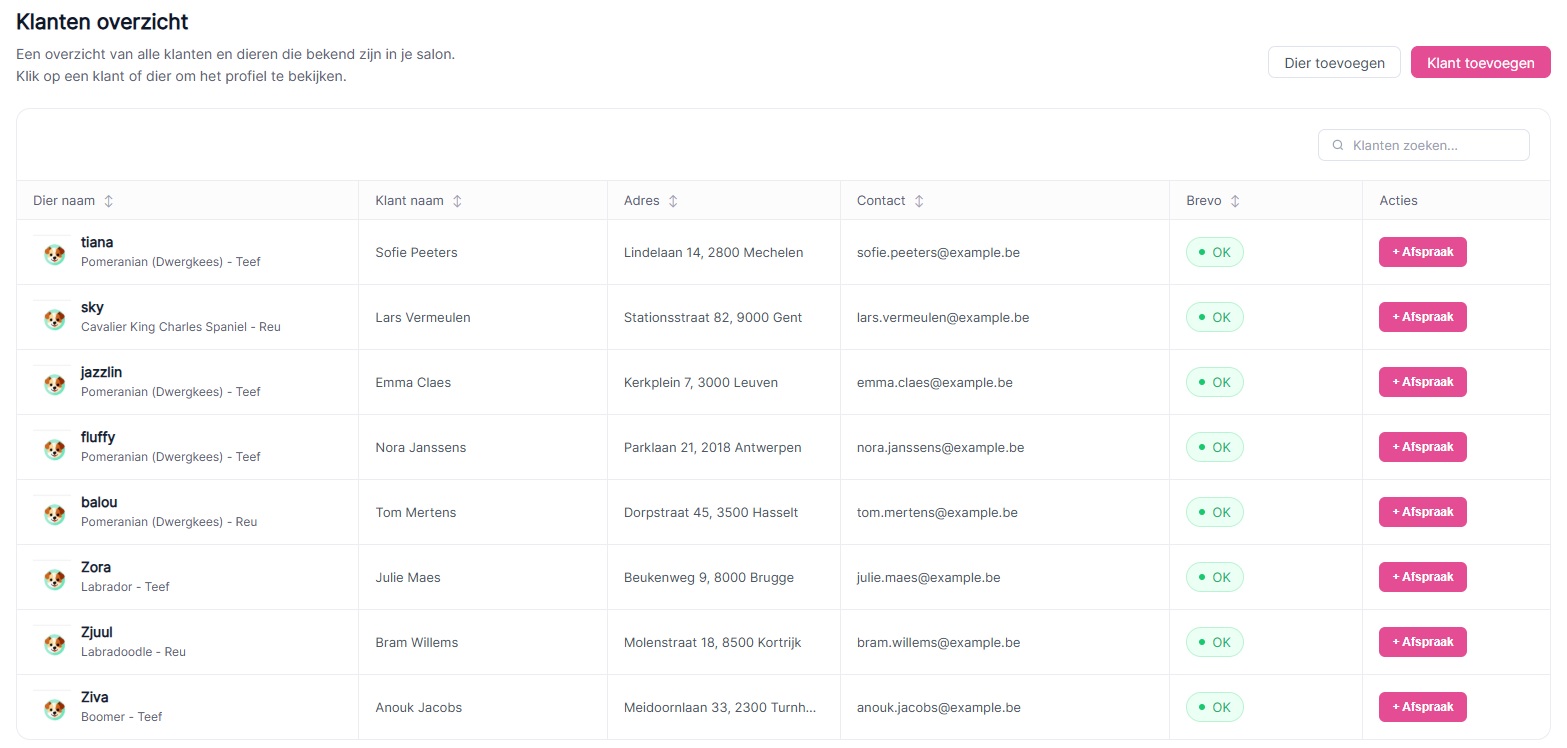The height and width of the screenshot is (748, 1567).
Task: Click the address Lindelaan 14, 2800 Mechelen
Action: coord(714,252)
